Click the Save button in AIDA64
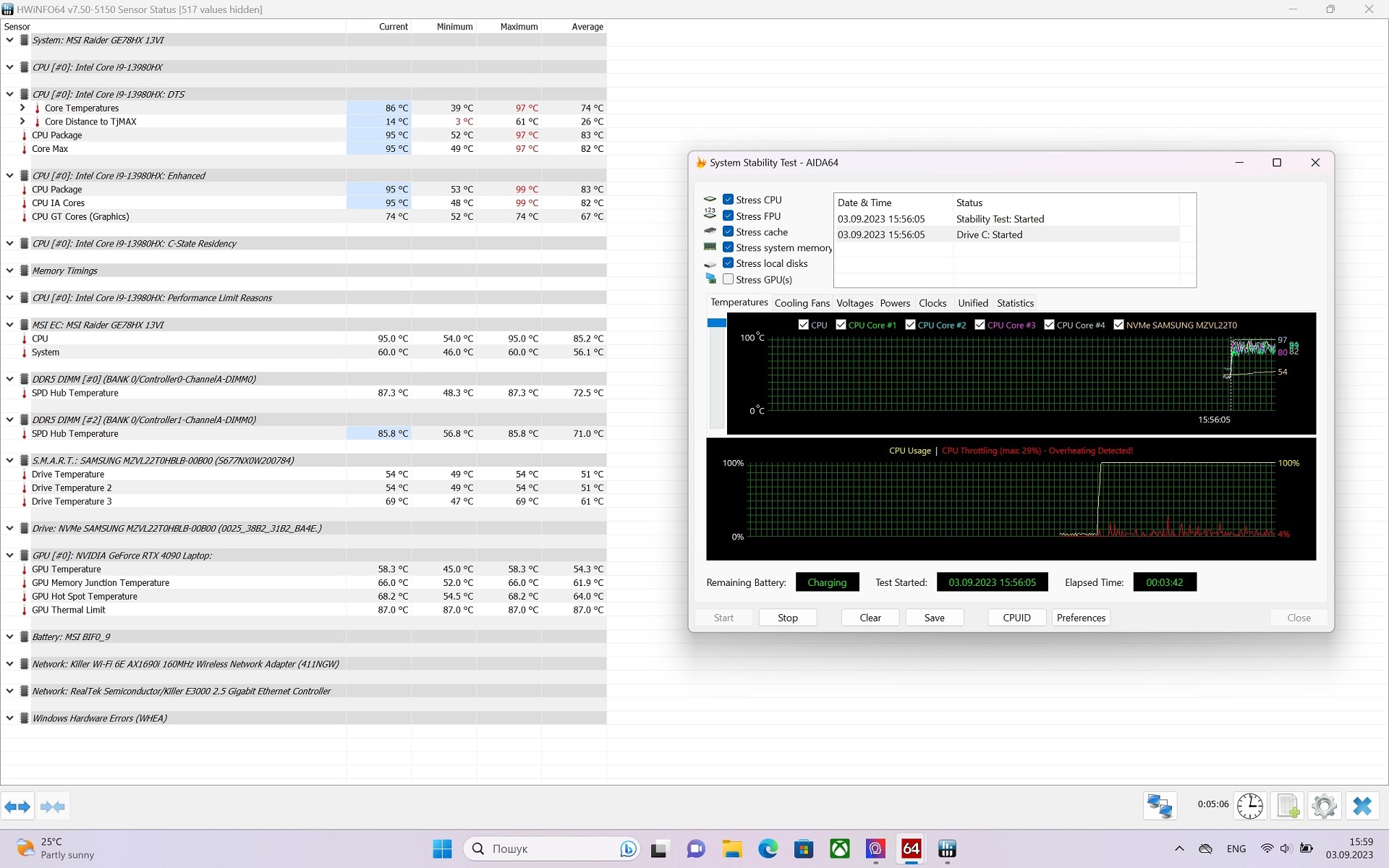Image resolution: width=1389 pixels, height=868 pixels. pos(934,618)
